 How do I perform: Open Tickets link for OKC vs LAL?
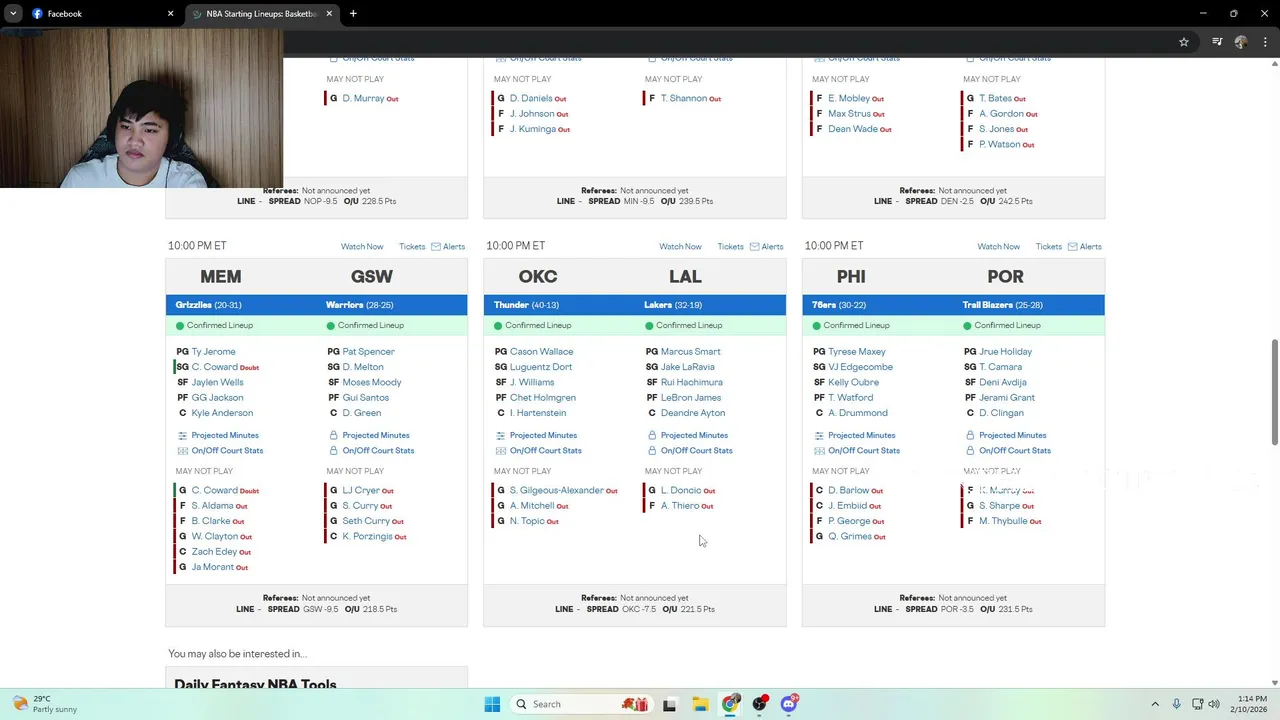click(730, 247)
